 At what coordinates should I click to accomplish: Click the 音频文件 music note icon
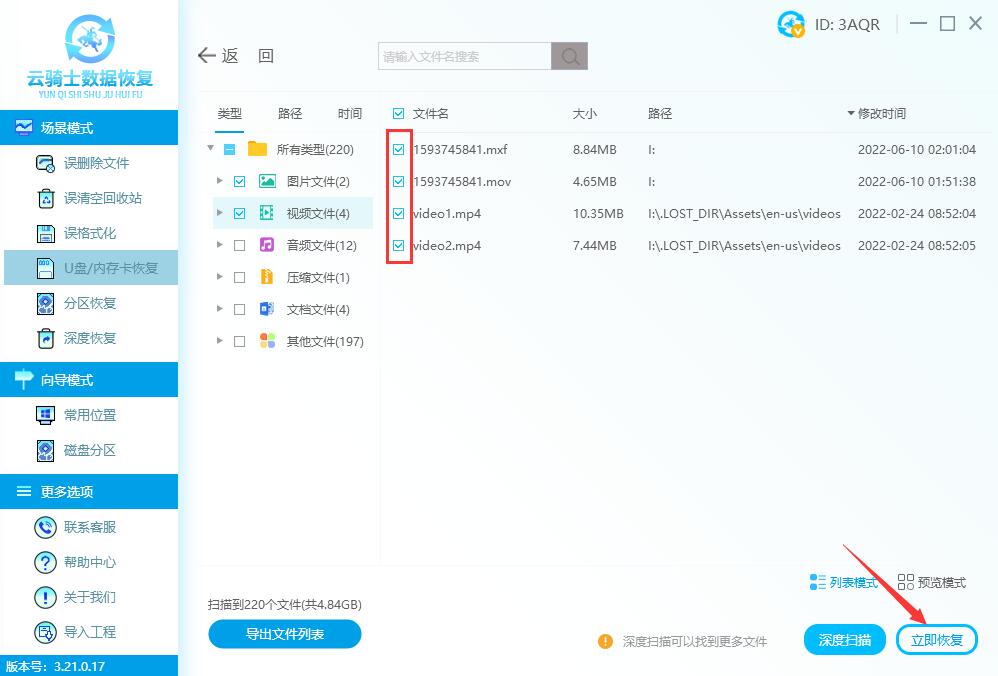(x=267, y=245)
